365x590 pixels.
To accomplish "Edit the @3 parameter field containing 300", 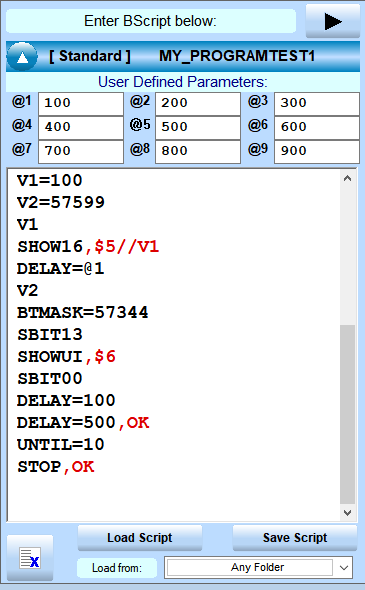I will (317, 103).
